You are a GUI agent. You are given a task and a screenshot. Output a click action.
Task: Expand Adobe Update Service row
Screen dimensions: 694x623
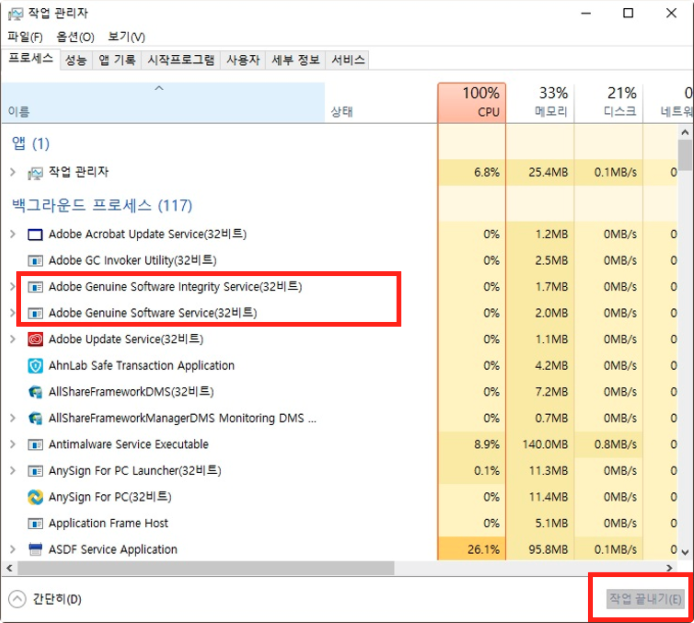coord(13,339)
